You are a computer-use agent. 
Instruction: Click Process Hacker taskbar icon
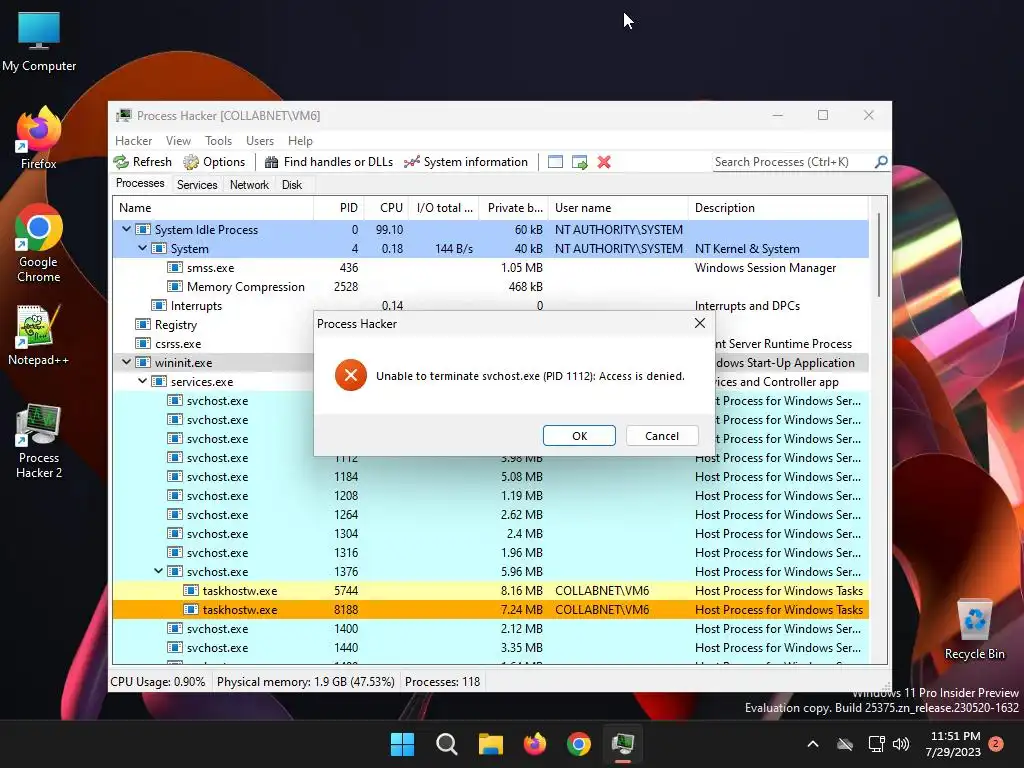(x=623, y=744)
